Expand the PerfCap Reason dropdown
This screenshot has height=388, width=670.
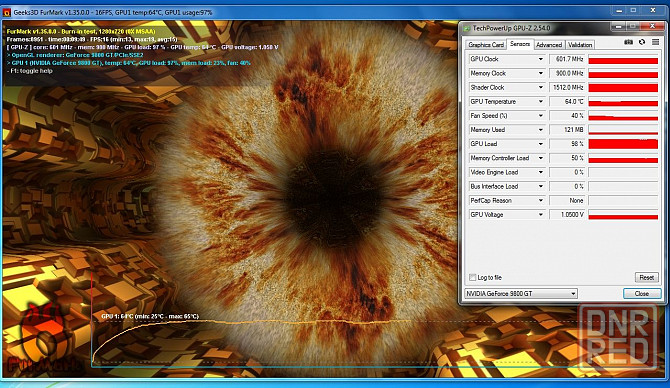541,200
